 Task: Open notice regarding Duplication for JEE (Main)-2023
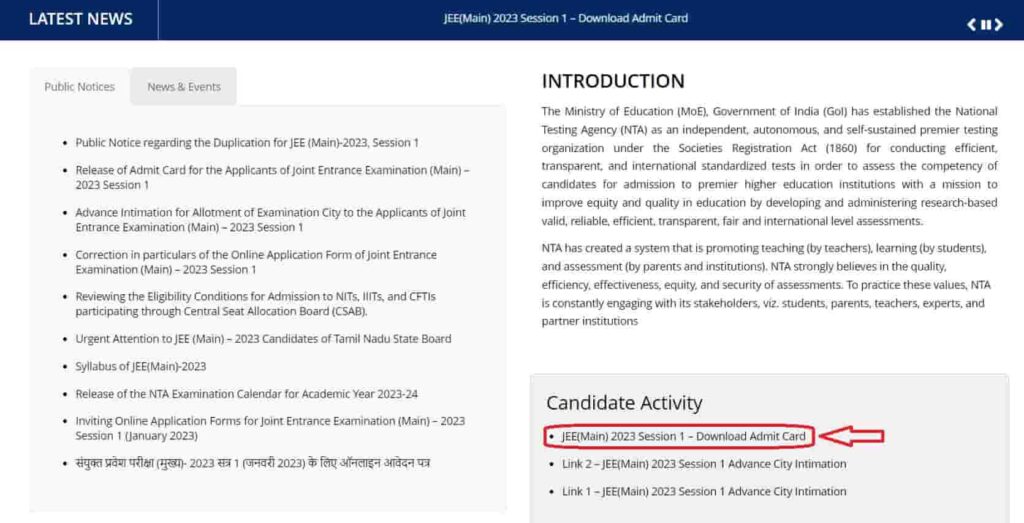click(247, 142)
